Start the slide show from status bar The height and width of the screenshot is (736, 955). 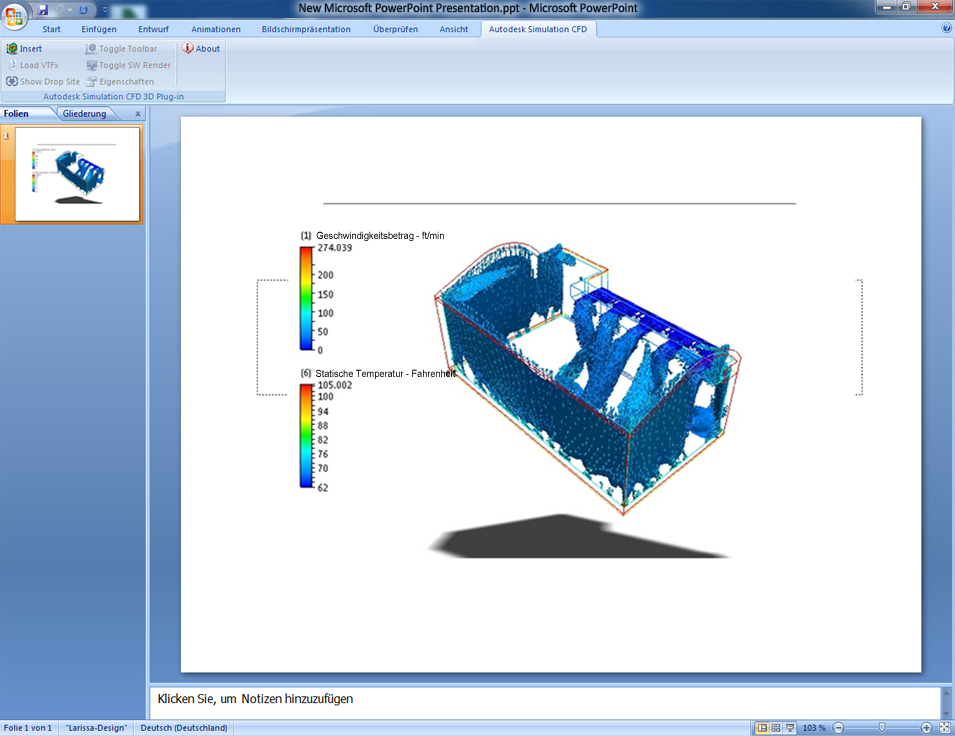coord(790,728)
